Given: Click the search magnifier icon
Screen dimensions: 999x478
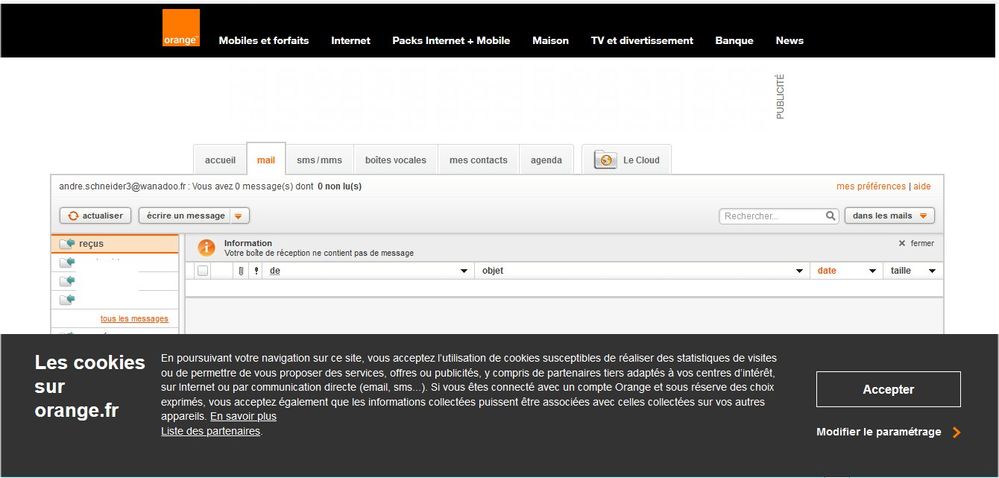Looking at the screenshot, I should pos(830,216).
